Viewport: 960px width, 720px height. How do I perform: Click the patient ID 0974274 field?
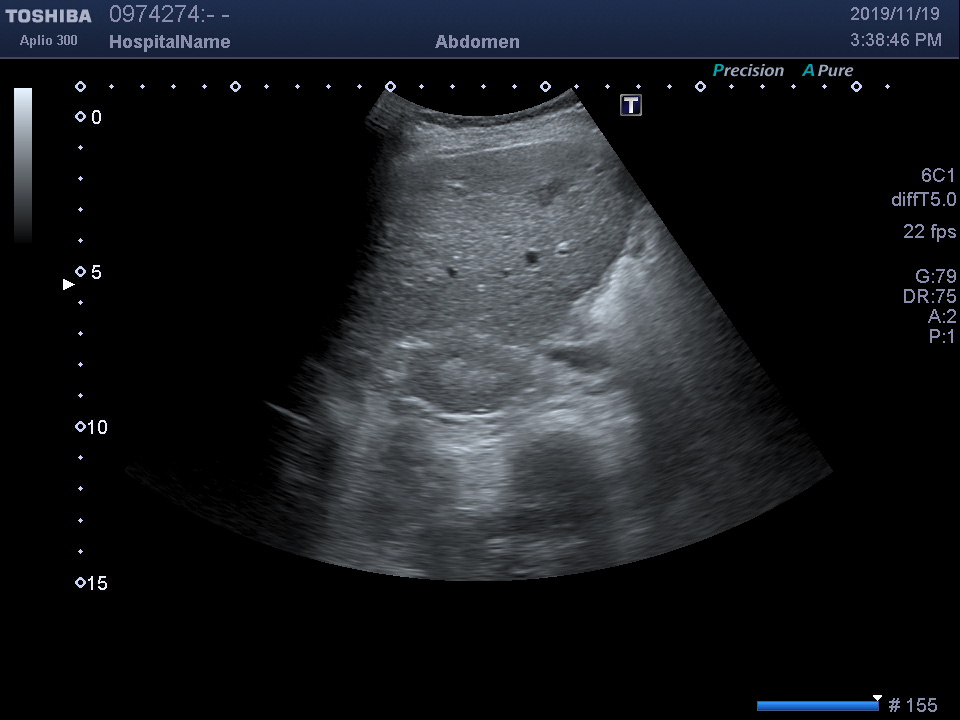[x=169, y=15]
